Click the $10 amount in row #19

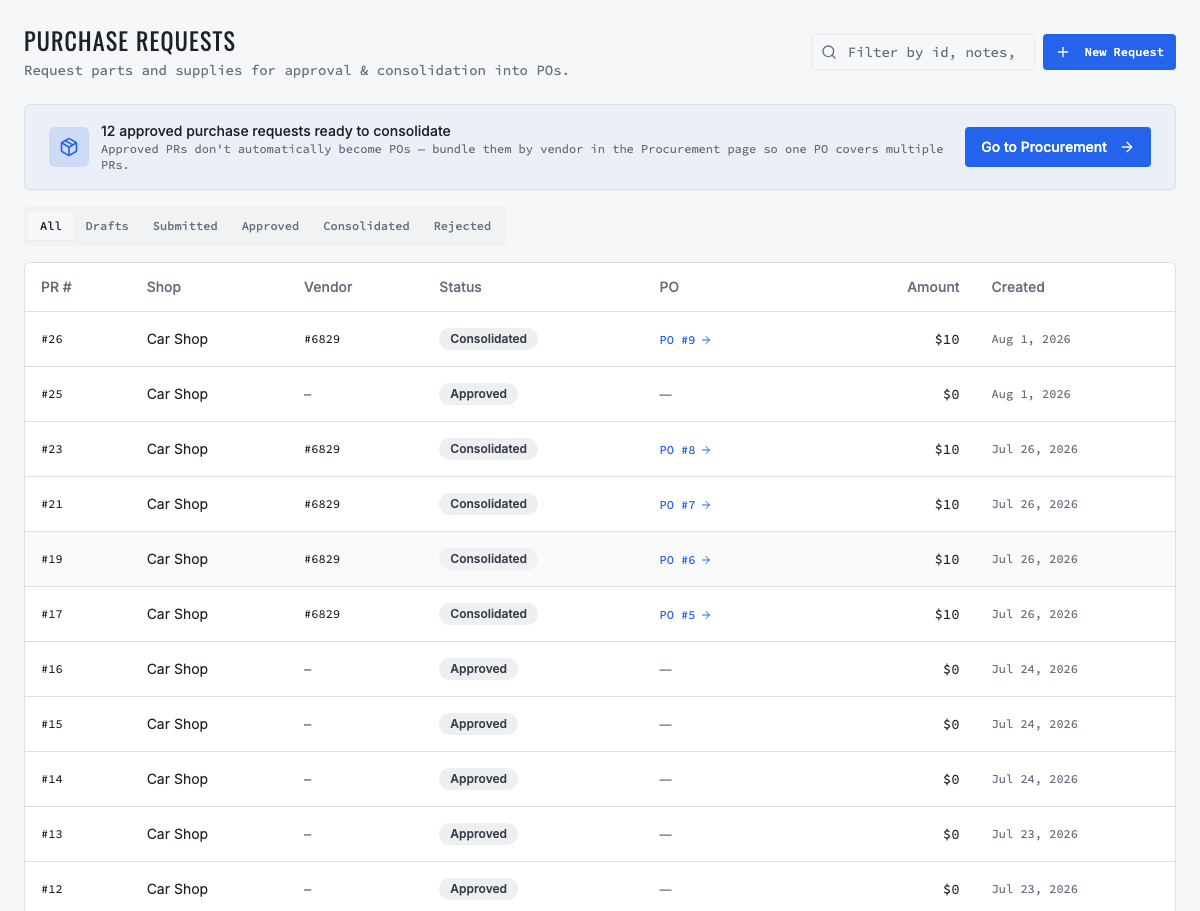point(947,559)
